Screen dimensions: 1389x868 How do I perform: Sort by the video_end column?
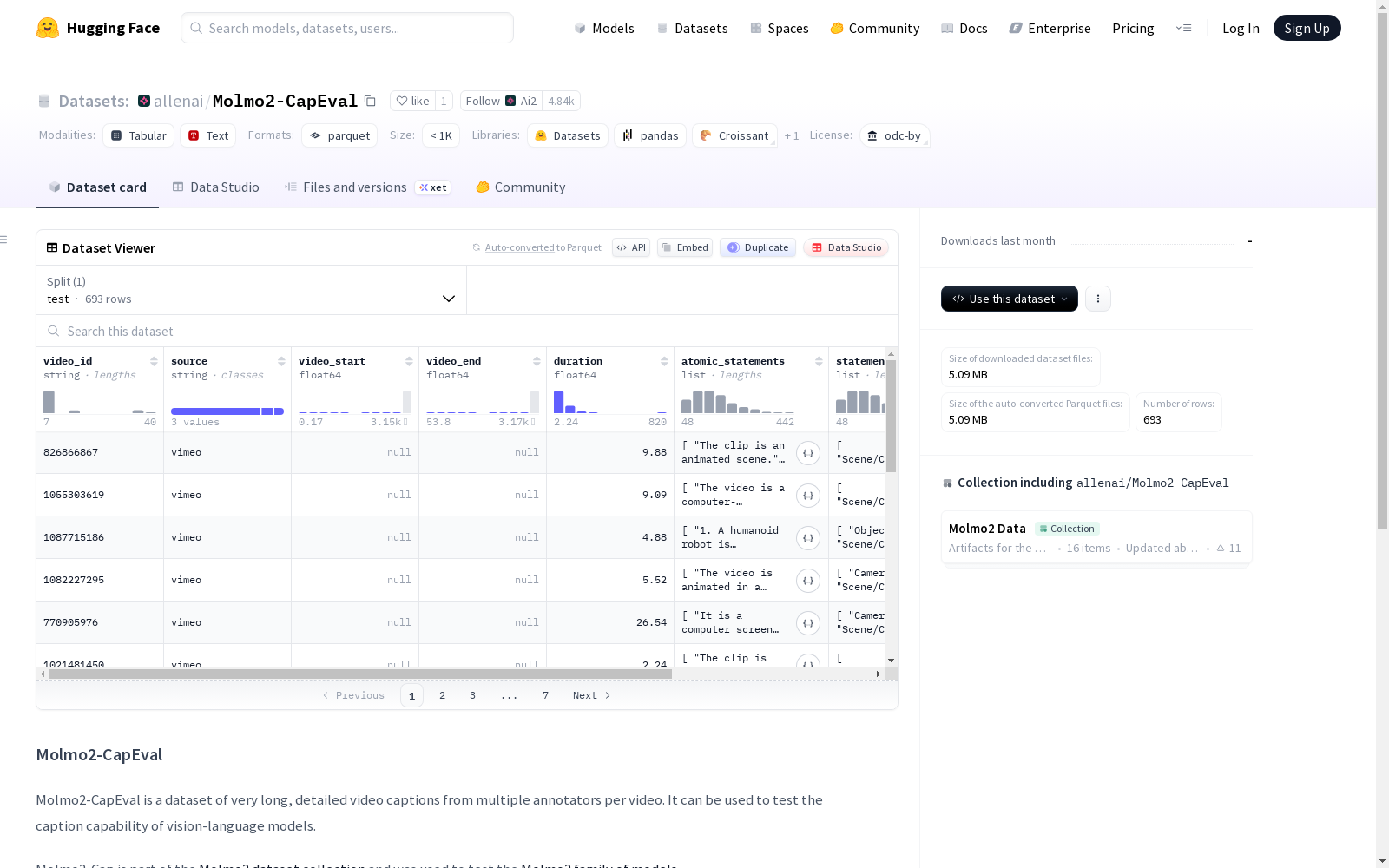(537, 361)
